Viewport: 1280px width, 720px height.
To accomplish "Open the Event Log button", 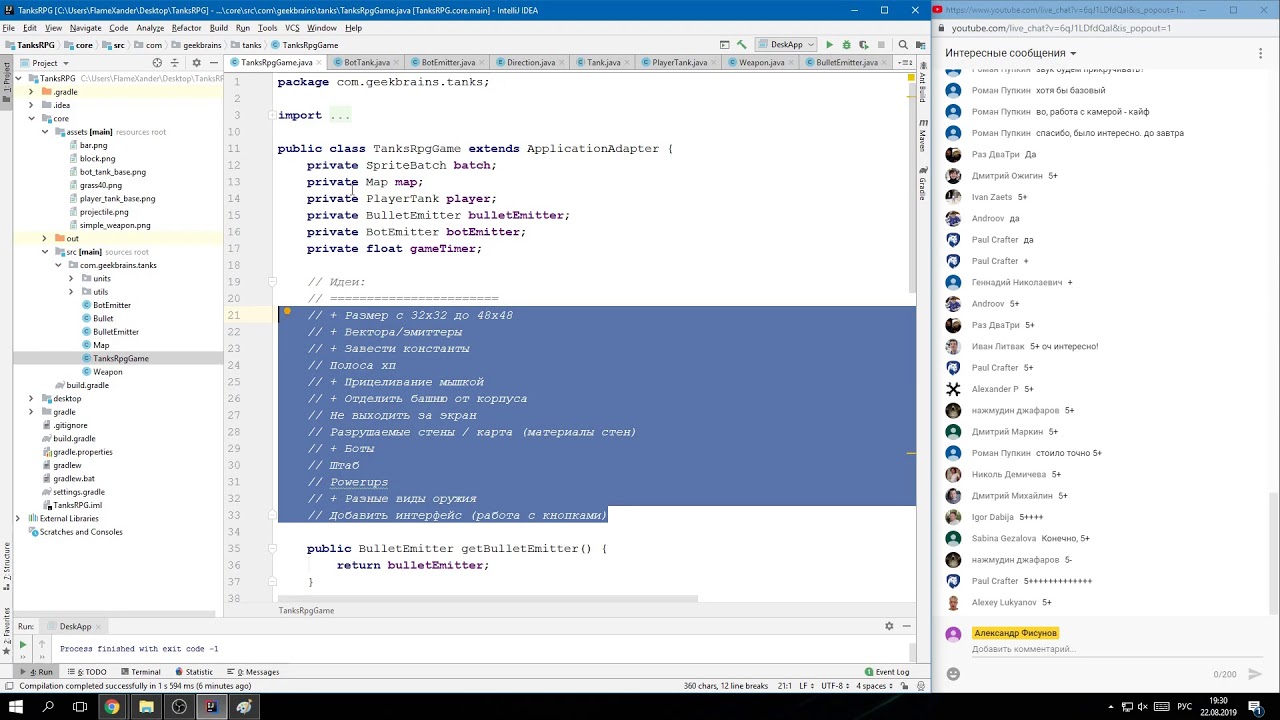I will pos(887,672).
